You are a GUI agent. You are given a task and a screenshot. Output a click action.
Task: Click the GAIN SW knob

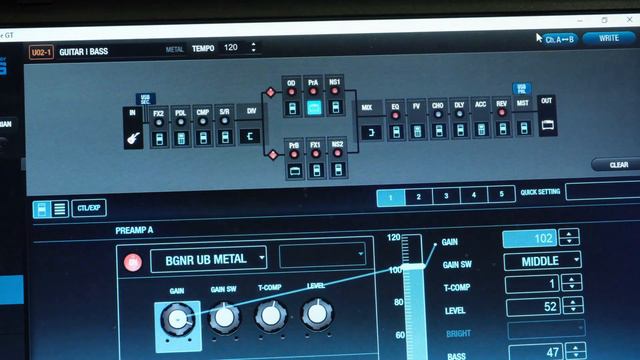click(224, 317)
